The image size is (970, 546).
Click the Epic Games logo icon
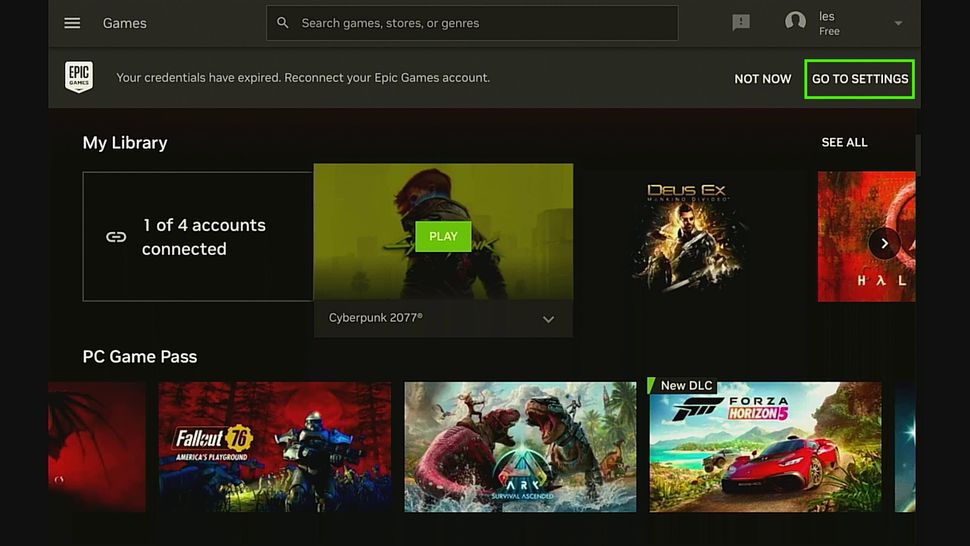pyautogui.click(x=79, y=77)
